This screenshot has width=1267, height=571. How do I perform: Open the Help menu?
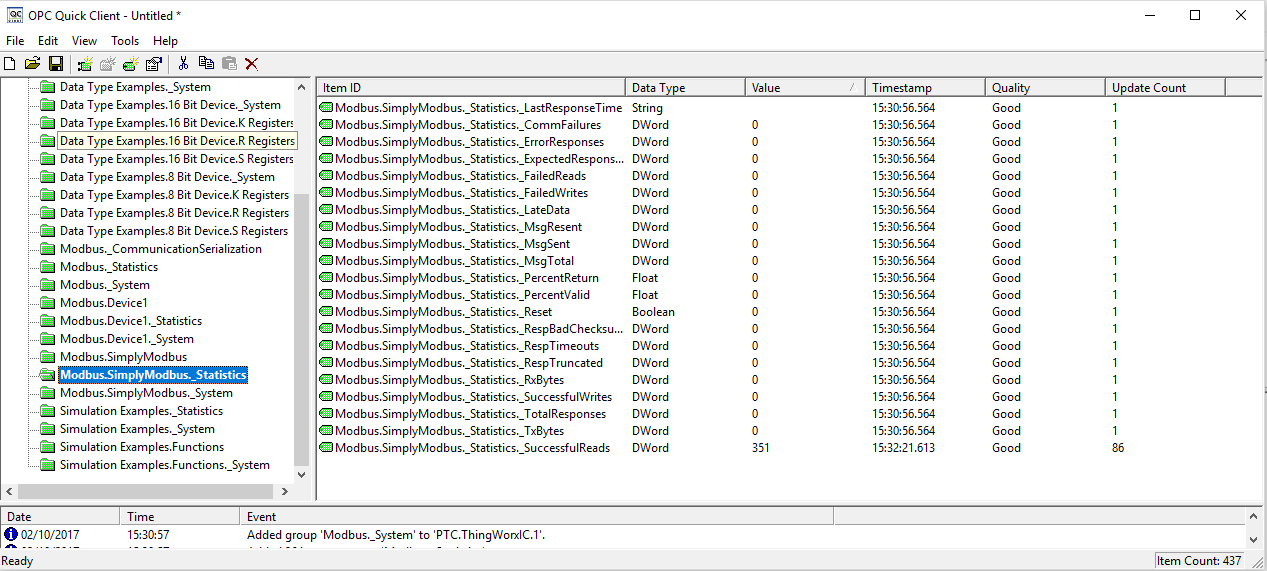[x=166, y=41]
